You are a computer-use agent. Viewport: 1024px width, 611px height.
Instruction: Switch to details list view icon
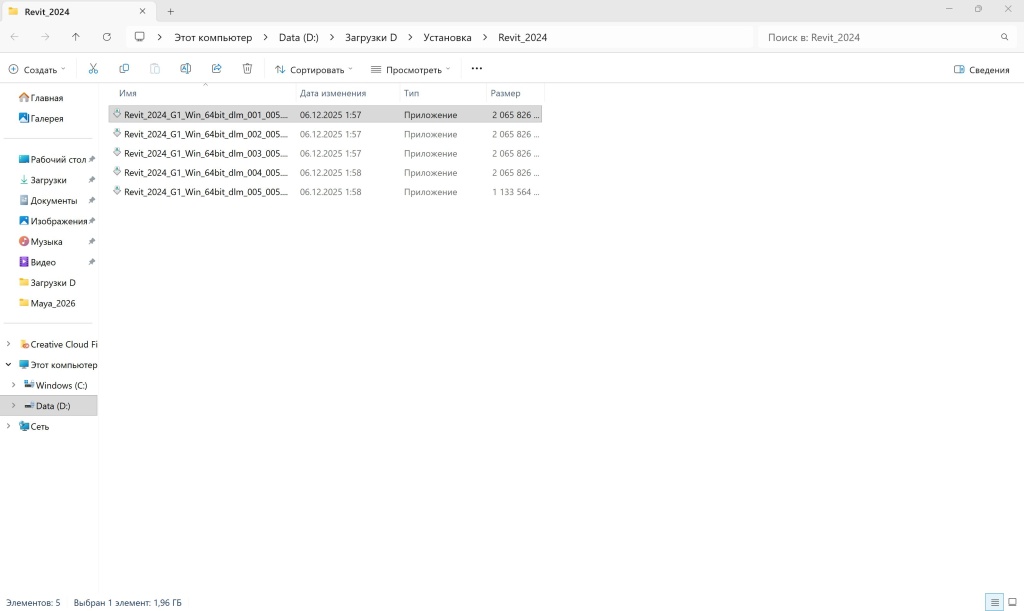point(994,602)
